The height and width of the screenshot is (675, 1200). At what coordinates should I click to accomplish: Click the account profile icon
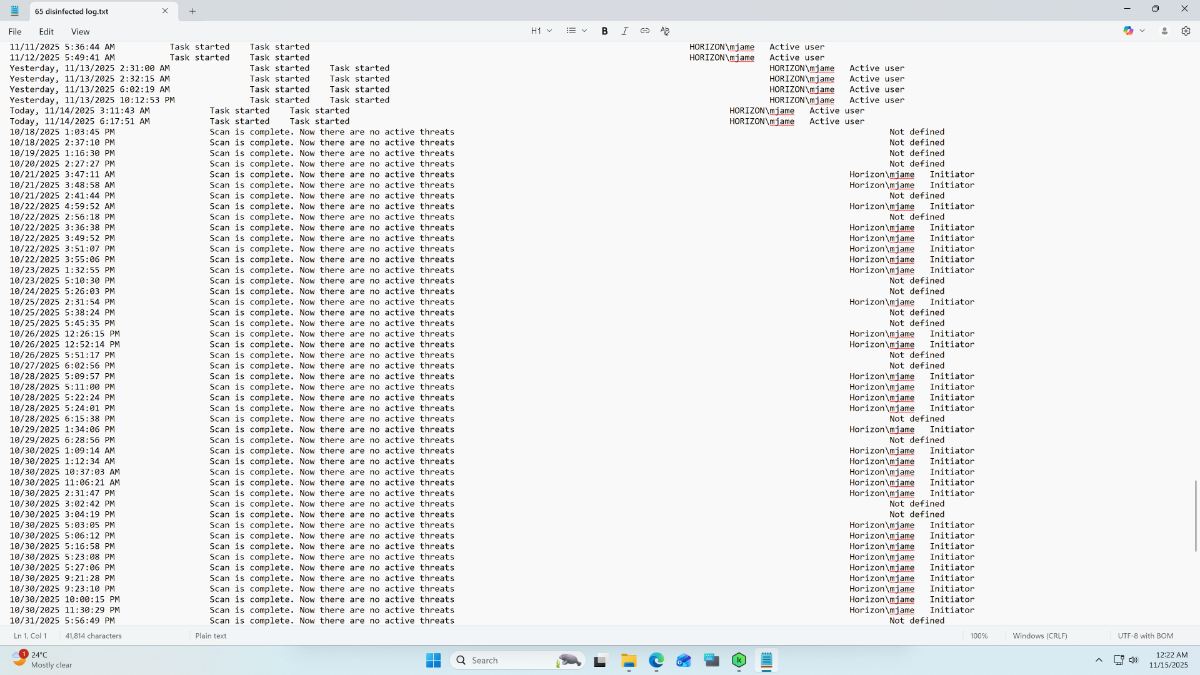[x=1164, y=31]
